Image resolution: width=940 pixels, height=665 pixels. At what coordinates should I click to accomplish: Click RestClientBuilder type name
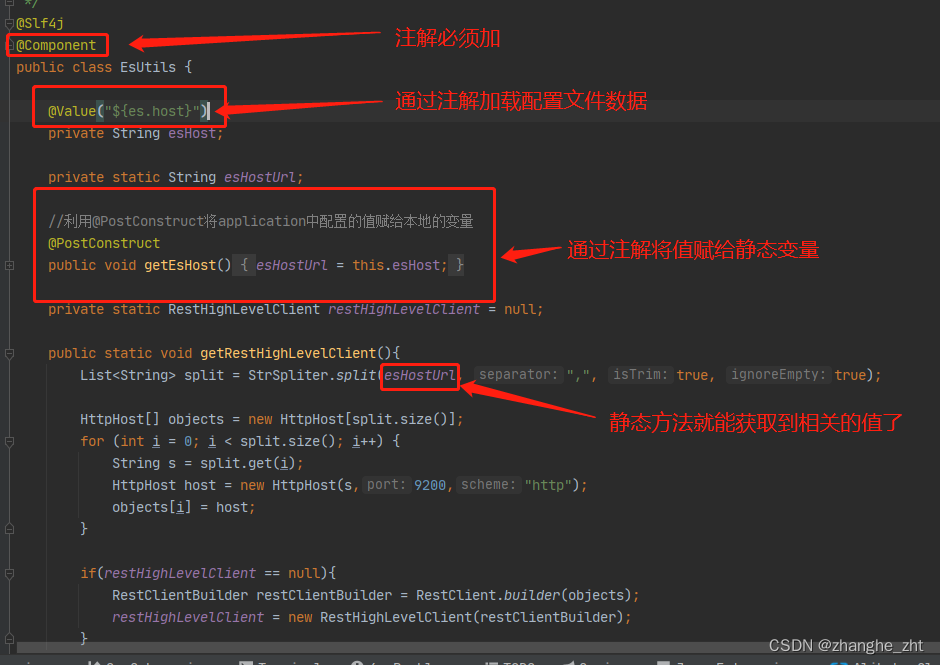[x=180, y=595]
